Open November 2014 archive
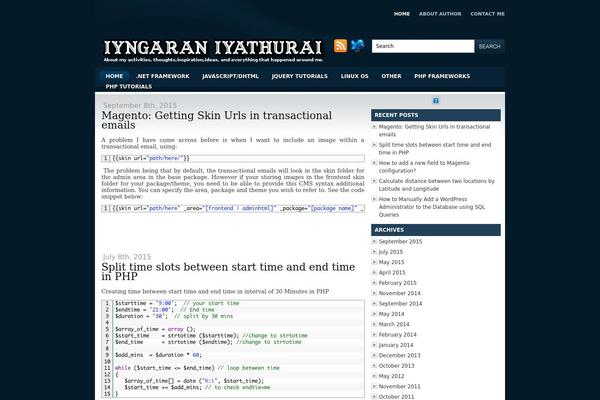Viewport: 600px width, 400px height. click(399, 293)
